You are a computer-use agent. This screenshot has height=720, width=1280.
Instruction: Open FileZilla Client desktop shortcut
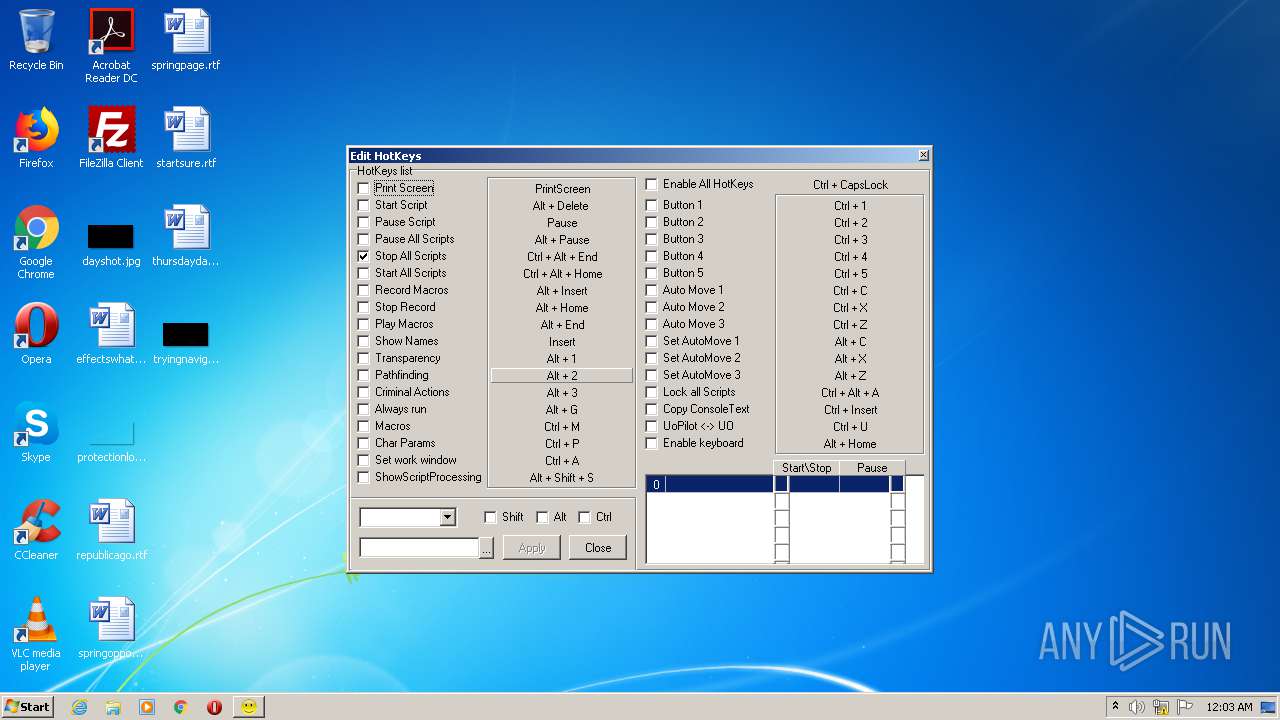[x=111, y=138]
